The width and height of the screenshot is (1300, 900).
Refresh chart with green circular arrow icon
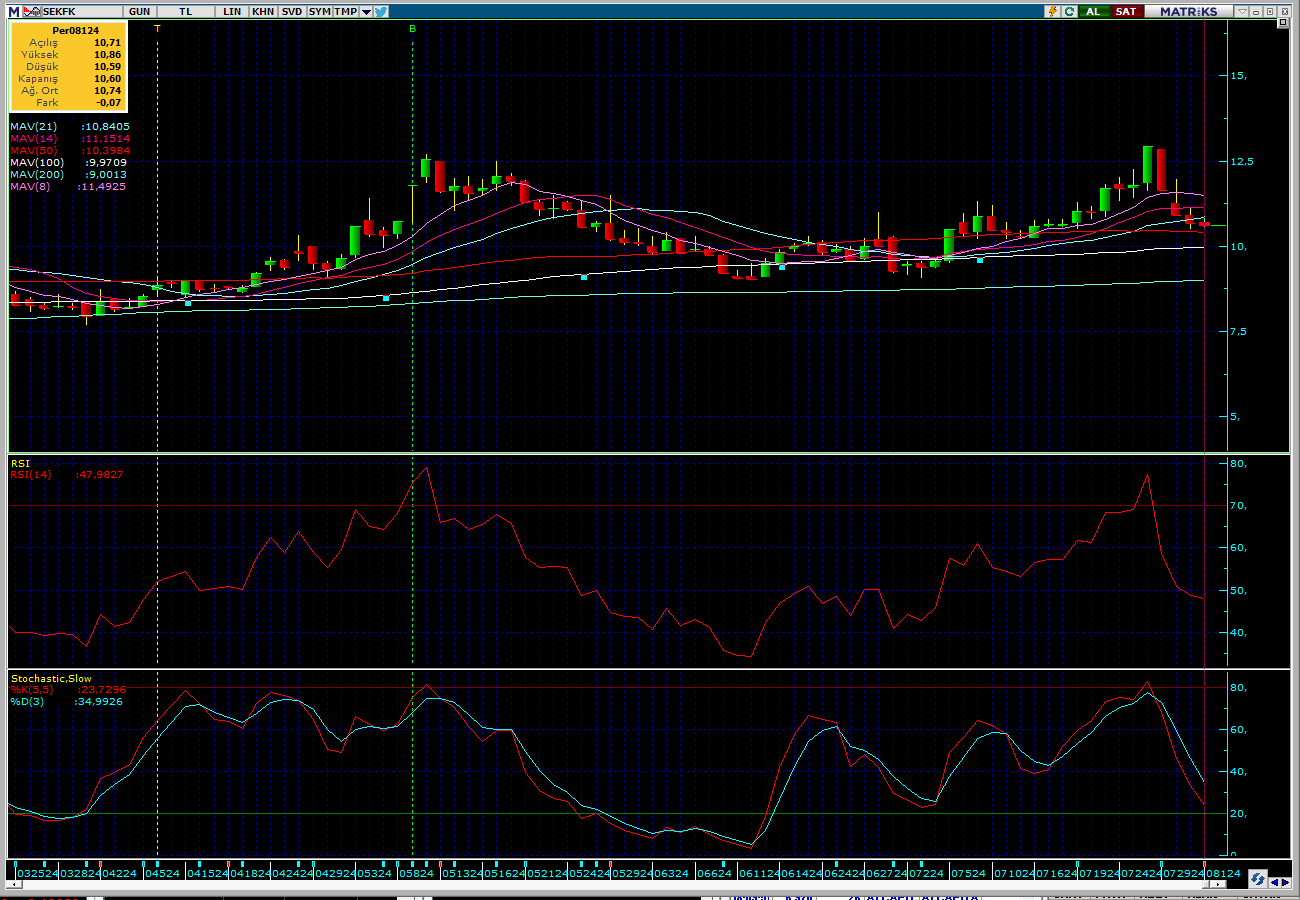1069,11
